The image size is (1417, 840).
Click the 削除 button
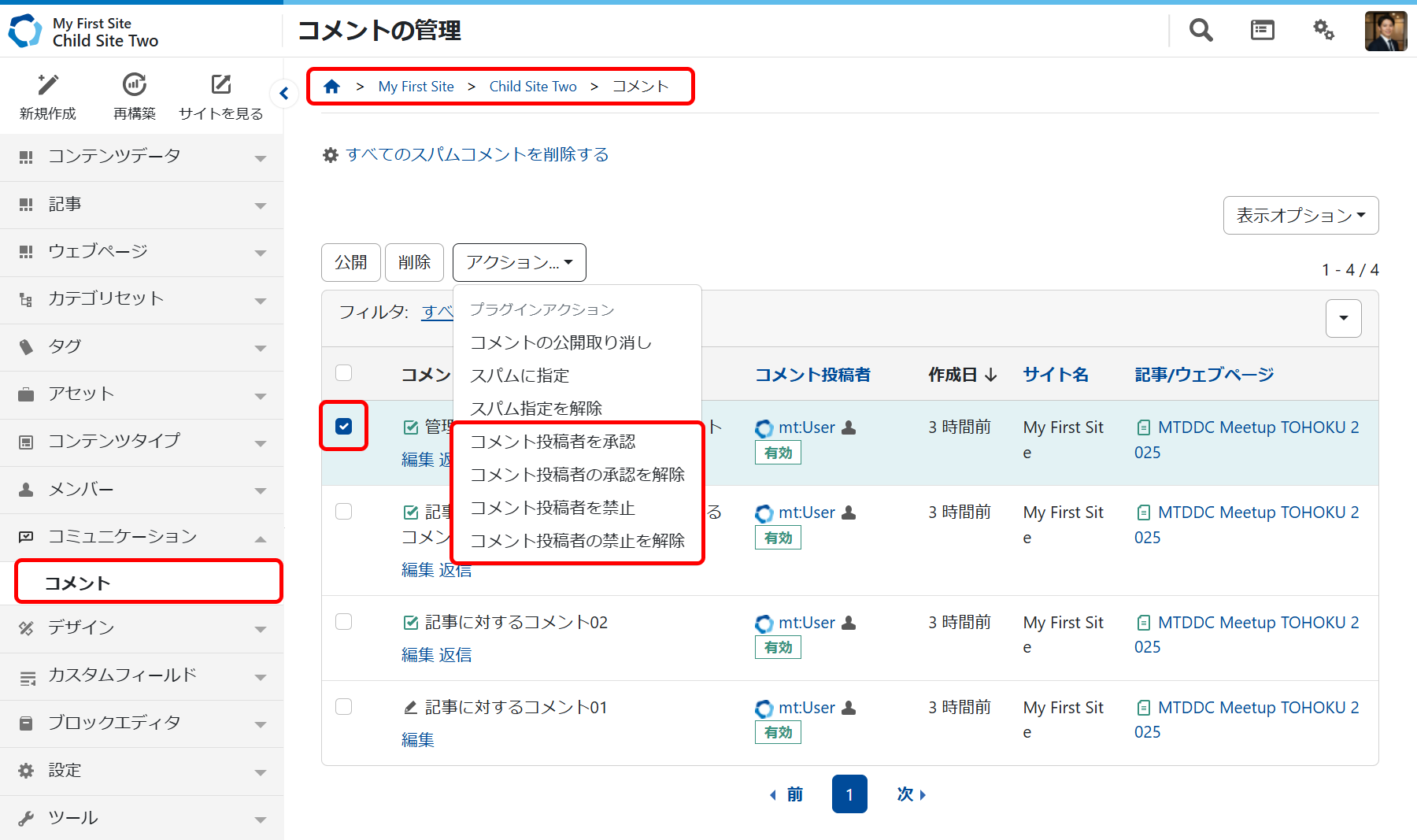click(414, 262)
